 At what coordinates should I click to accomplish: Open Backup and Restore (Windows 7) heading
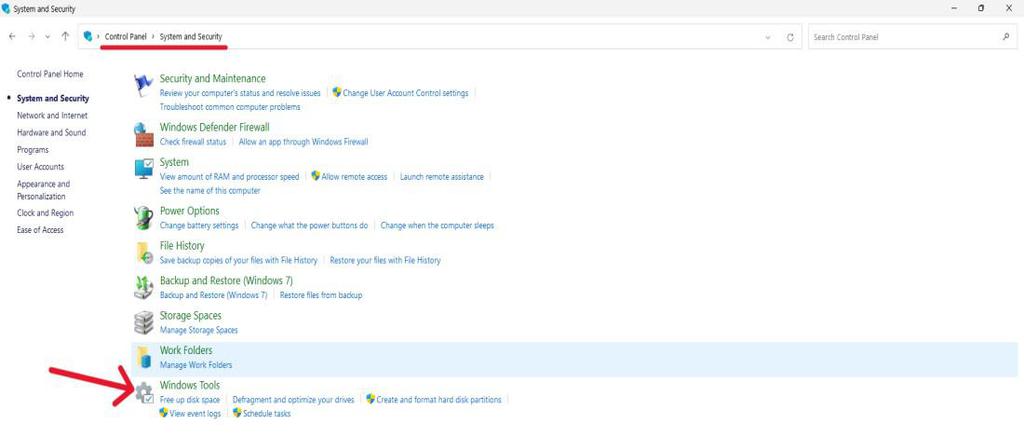tap(226, 281)
